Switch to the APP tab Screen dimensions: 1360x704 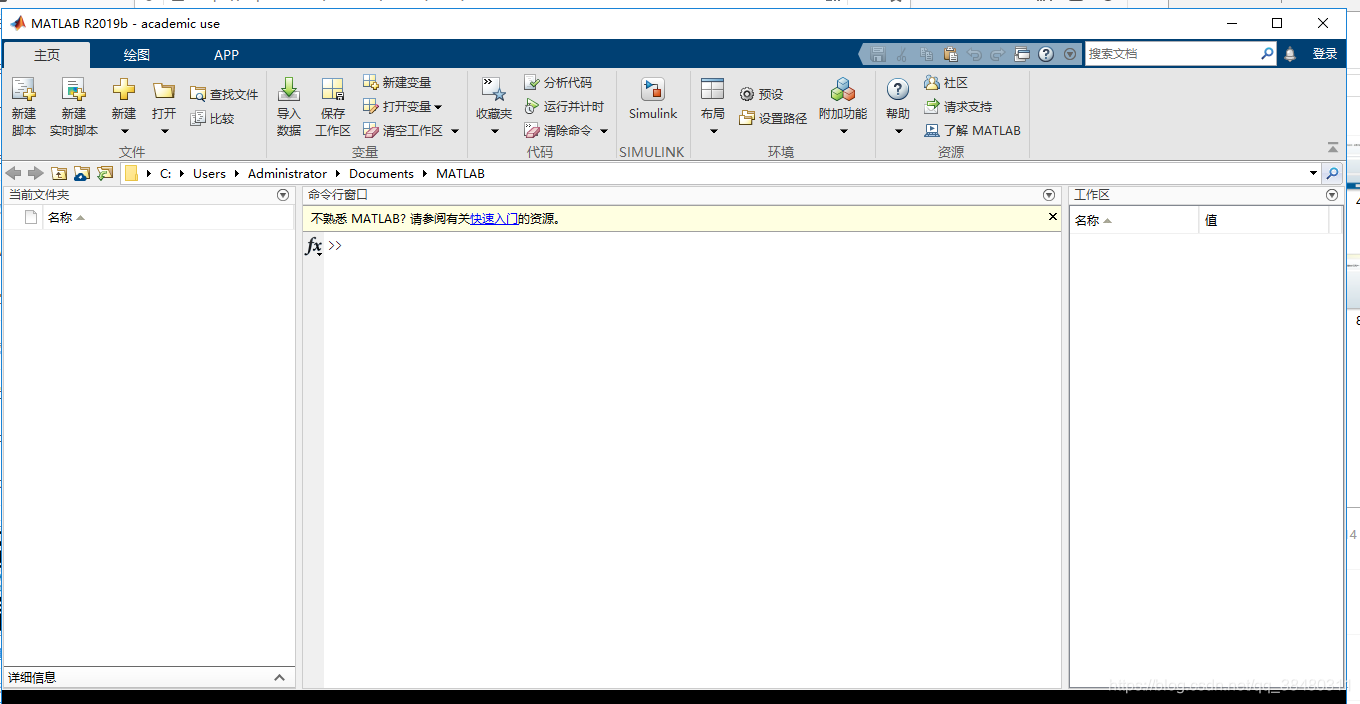(x=227, y=55)
